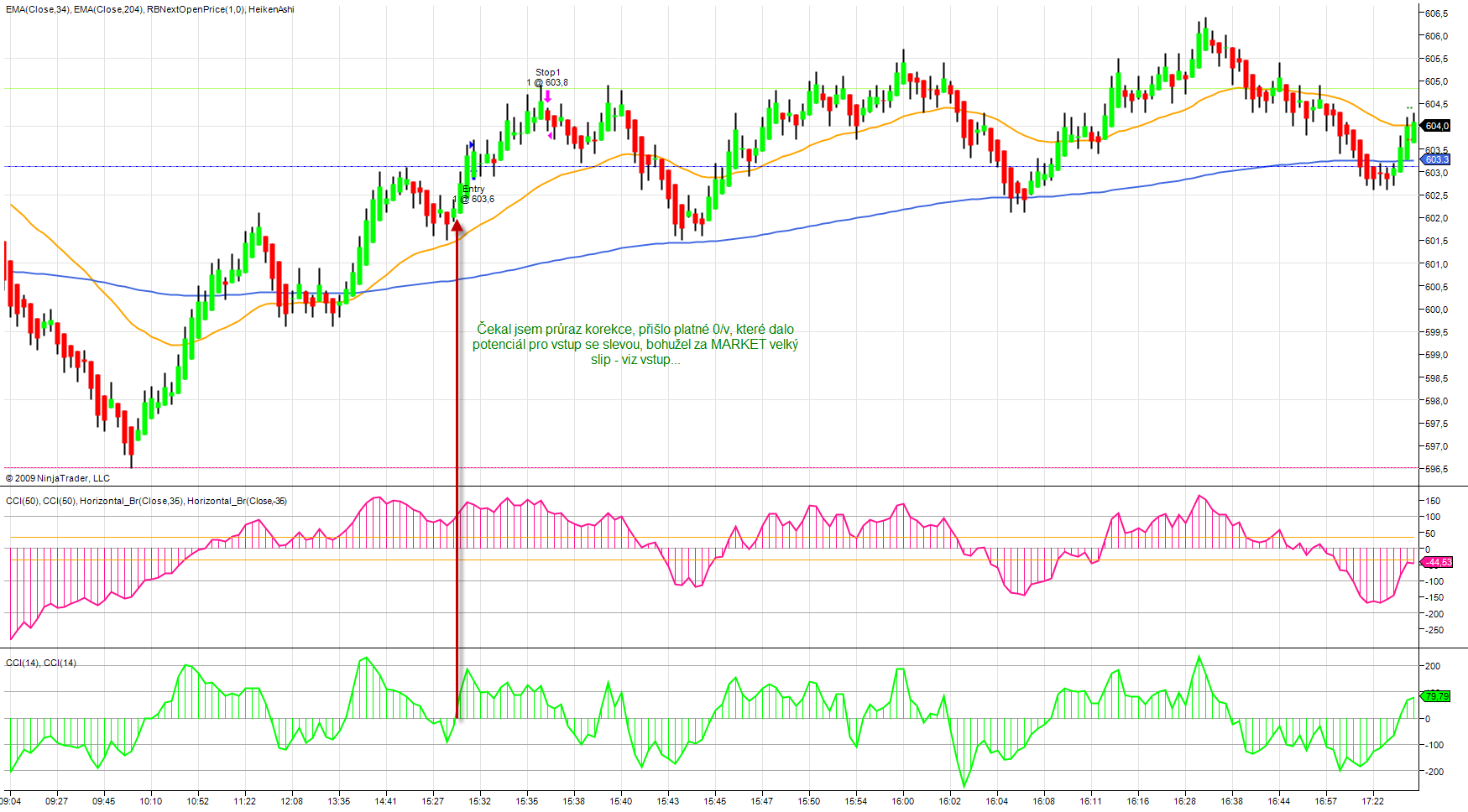This screenshot has width=1468, height=812.
Task: Click the Stop1 1 @ 603,8 label
Action: tap(548, 78)
